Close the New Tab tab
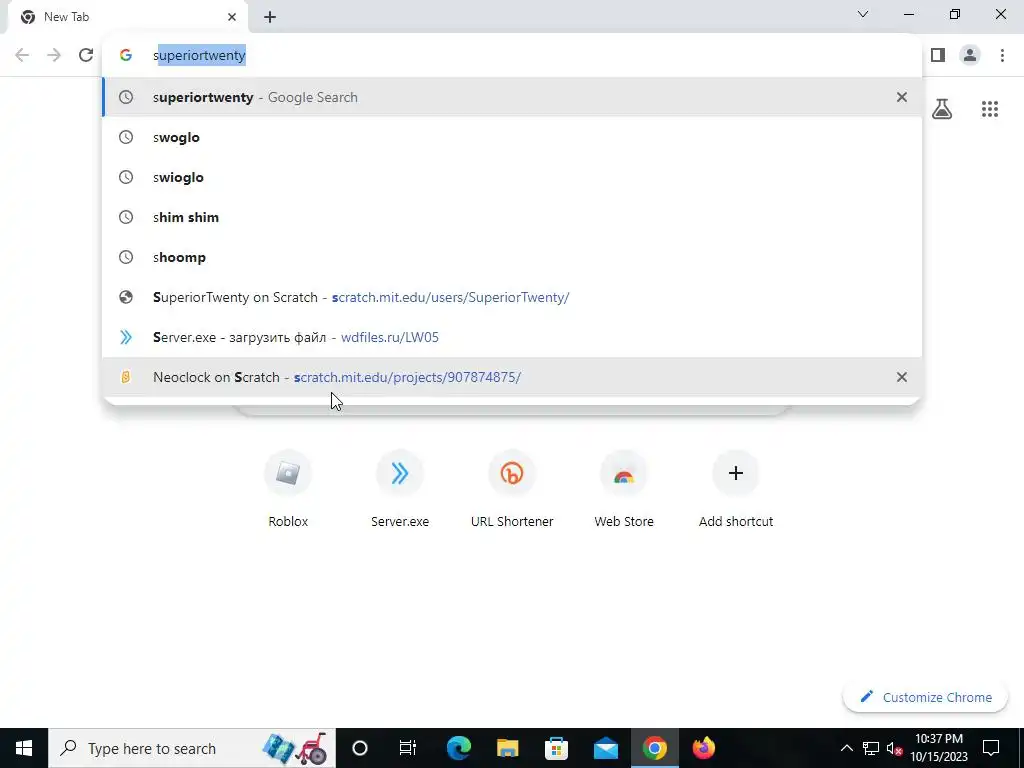 tap(232, 17)
